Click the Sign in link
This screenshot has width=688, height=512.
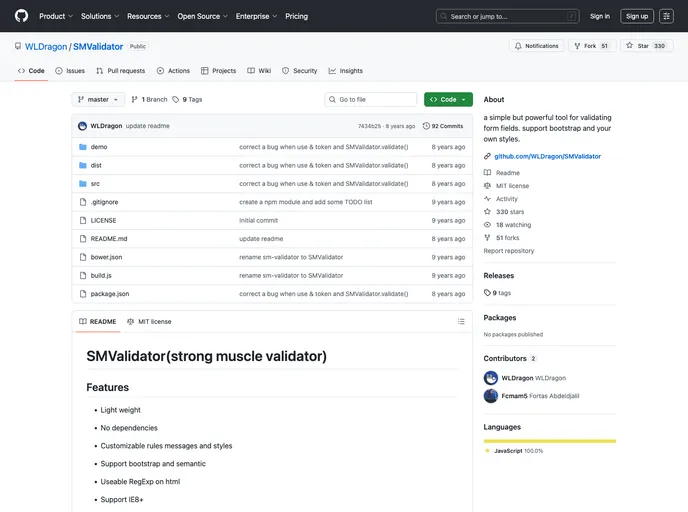(x=600, y=16)
